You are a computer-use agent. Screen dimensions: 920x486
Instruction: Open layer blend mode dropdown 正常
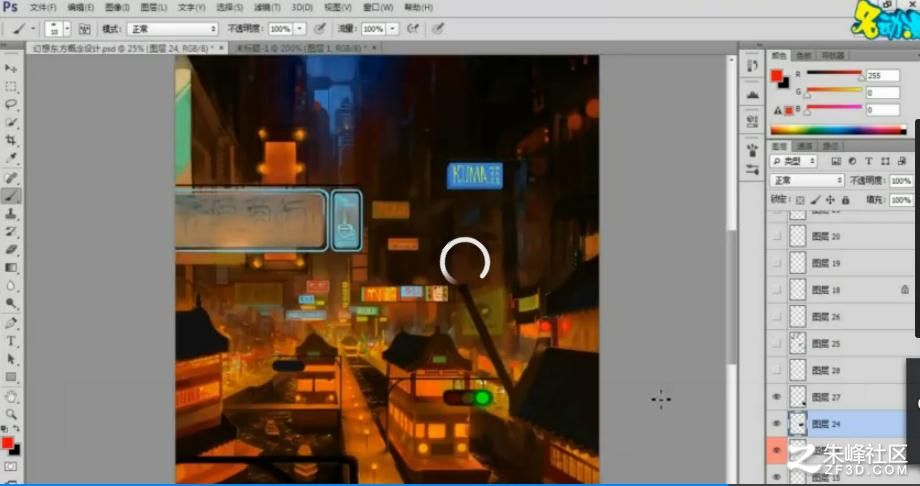(x=807, y=181)
